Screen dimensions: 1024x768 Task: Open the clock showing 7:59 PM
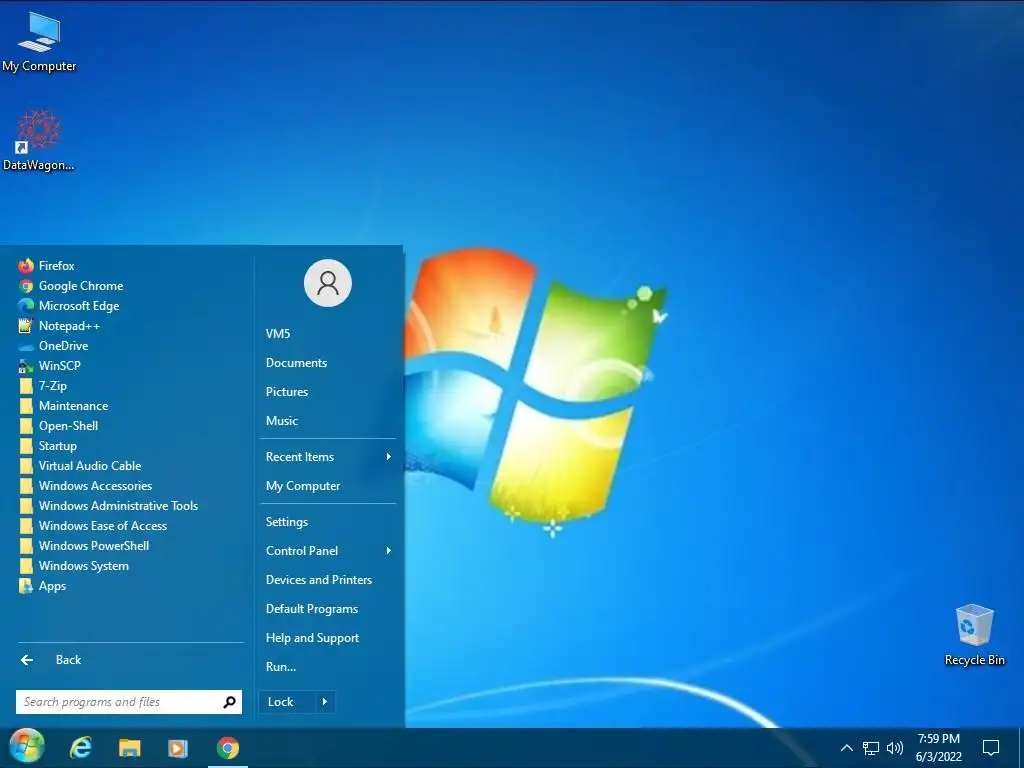tap(938, 748)
